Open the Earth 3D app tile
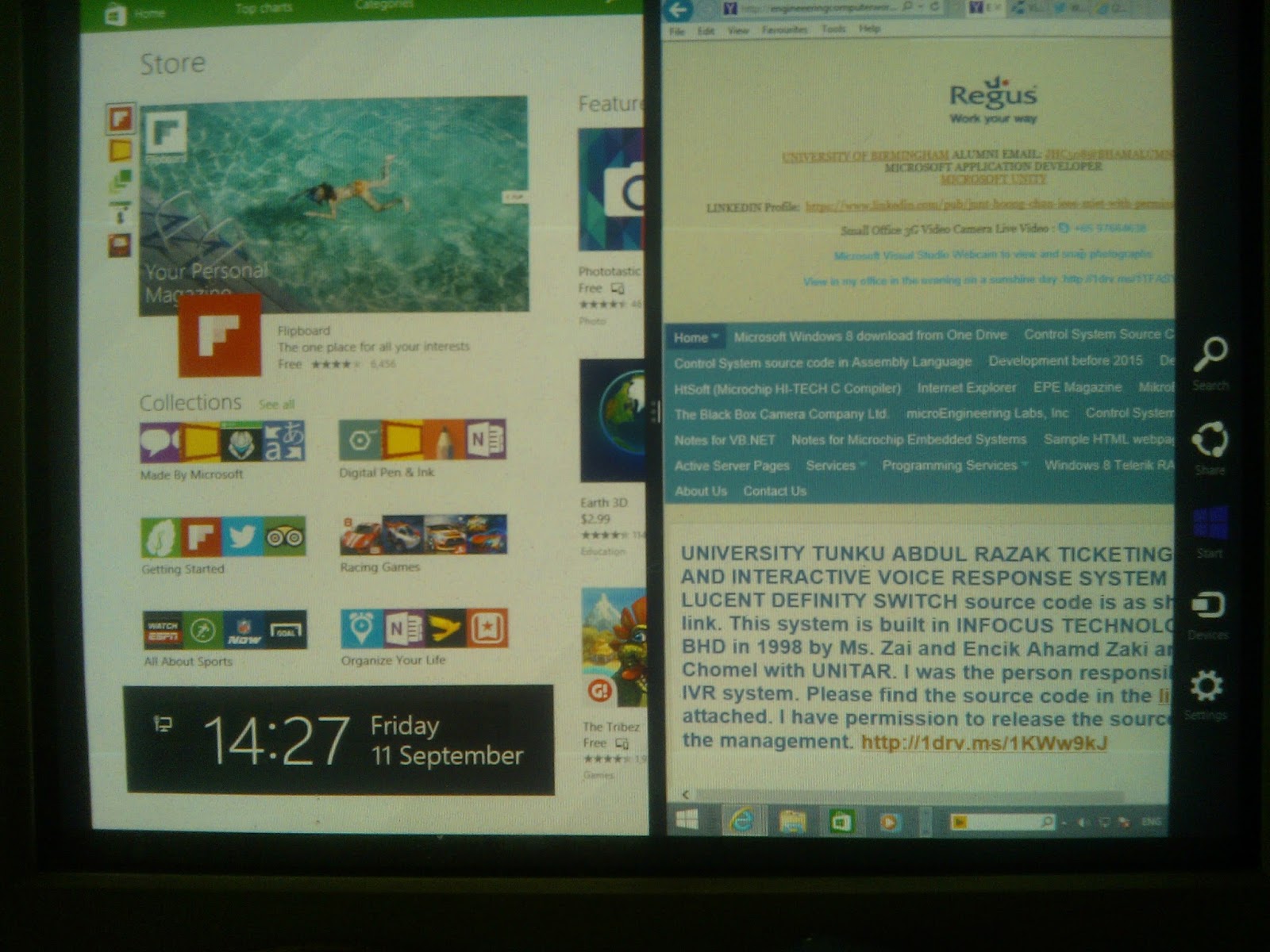 pos(612,420)
